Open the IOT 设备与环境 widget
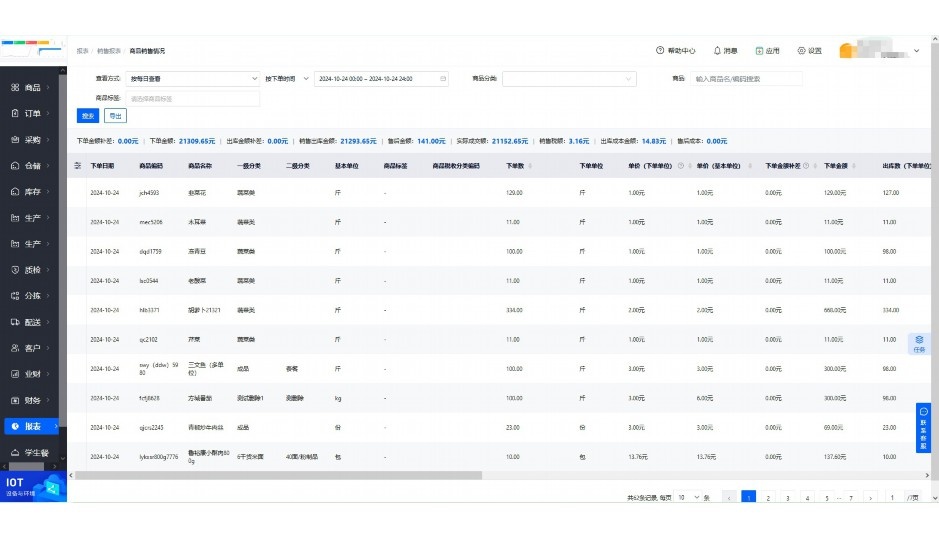 pos(34,487)
